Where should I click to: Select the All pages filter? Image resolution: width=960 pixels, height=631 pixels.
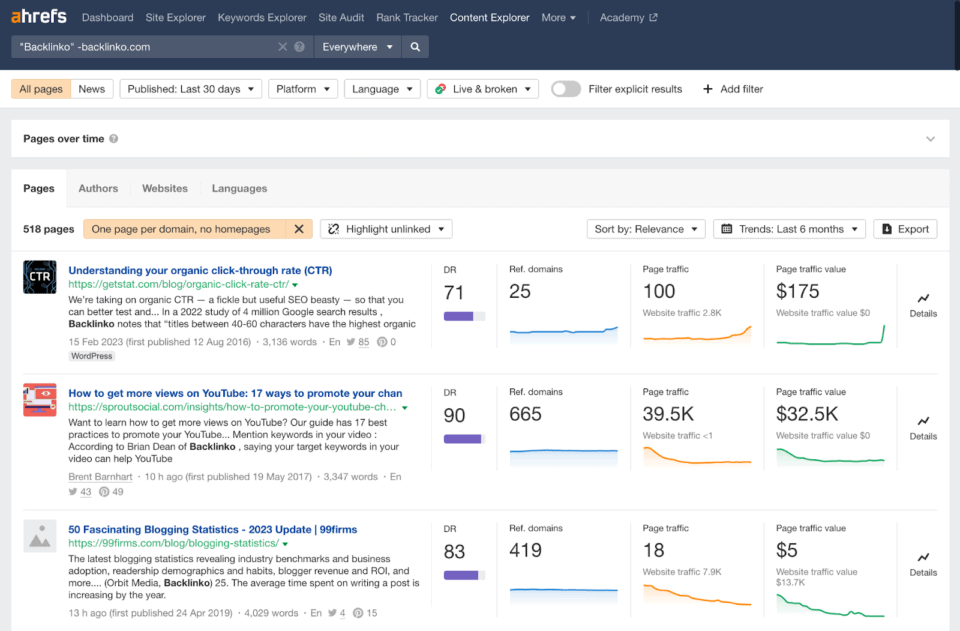coord(41,89)
